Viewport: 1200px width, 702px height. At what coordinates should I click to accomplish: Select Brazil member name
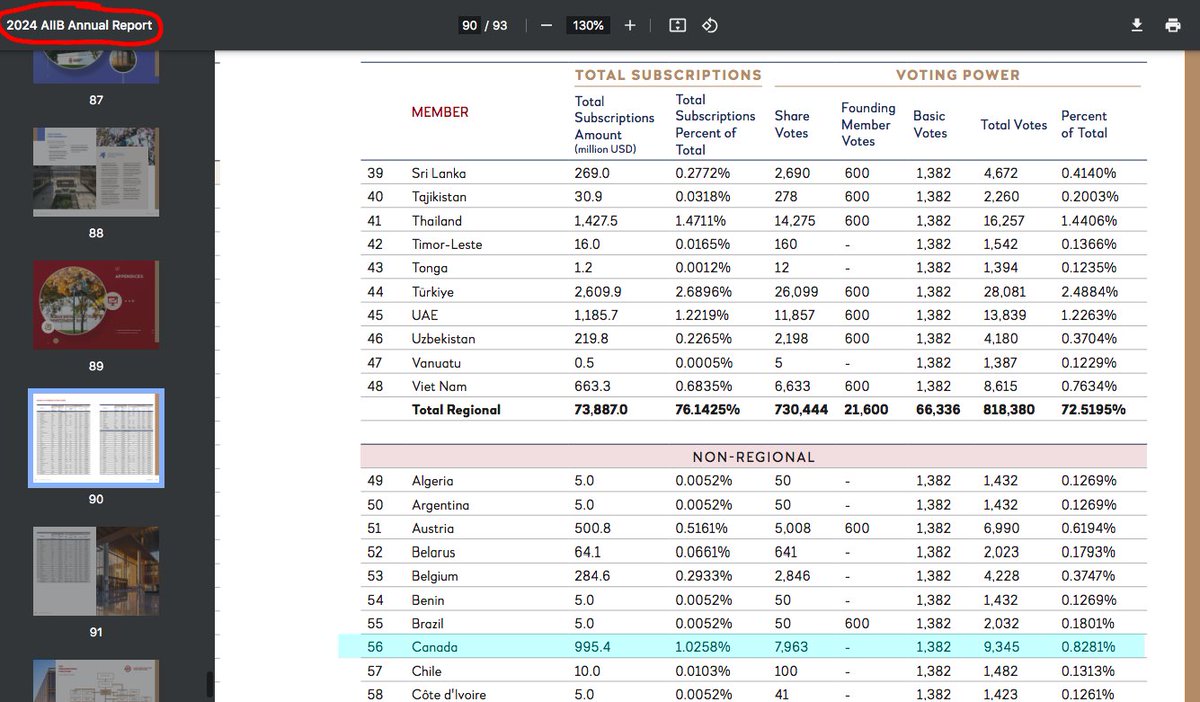coord(429,624)
